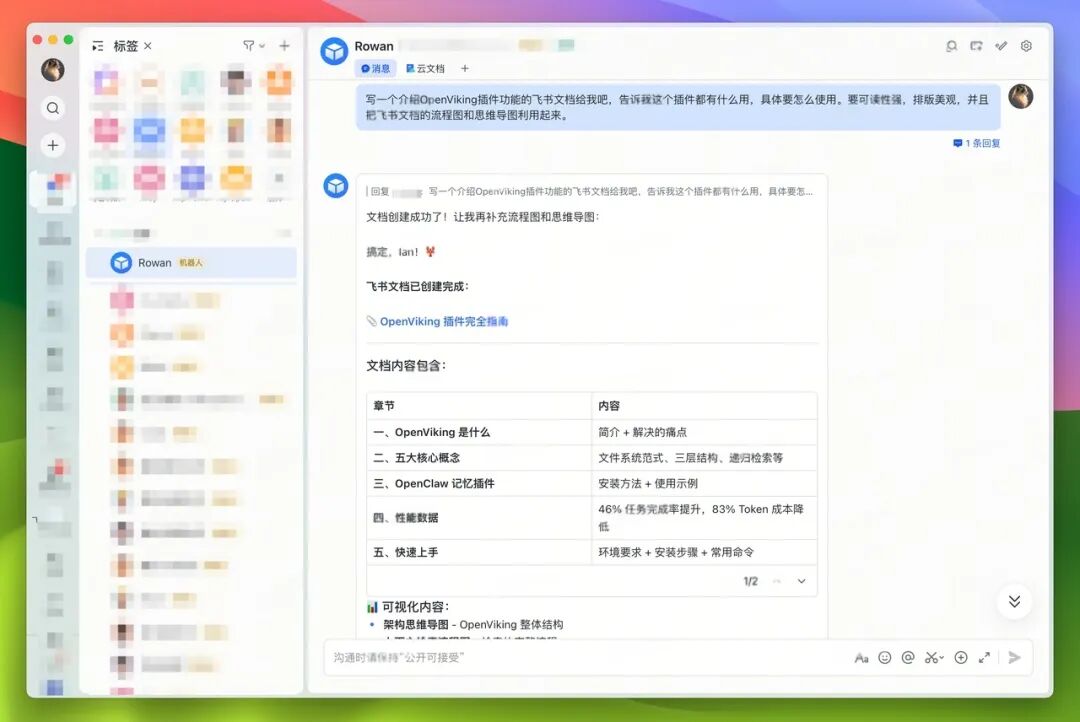
Task: Click the 内容 table header cell
Action: click(x=704, y=406)
